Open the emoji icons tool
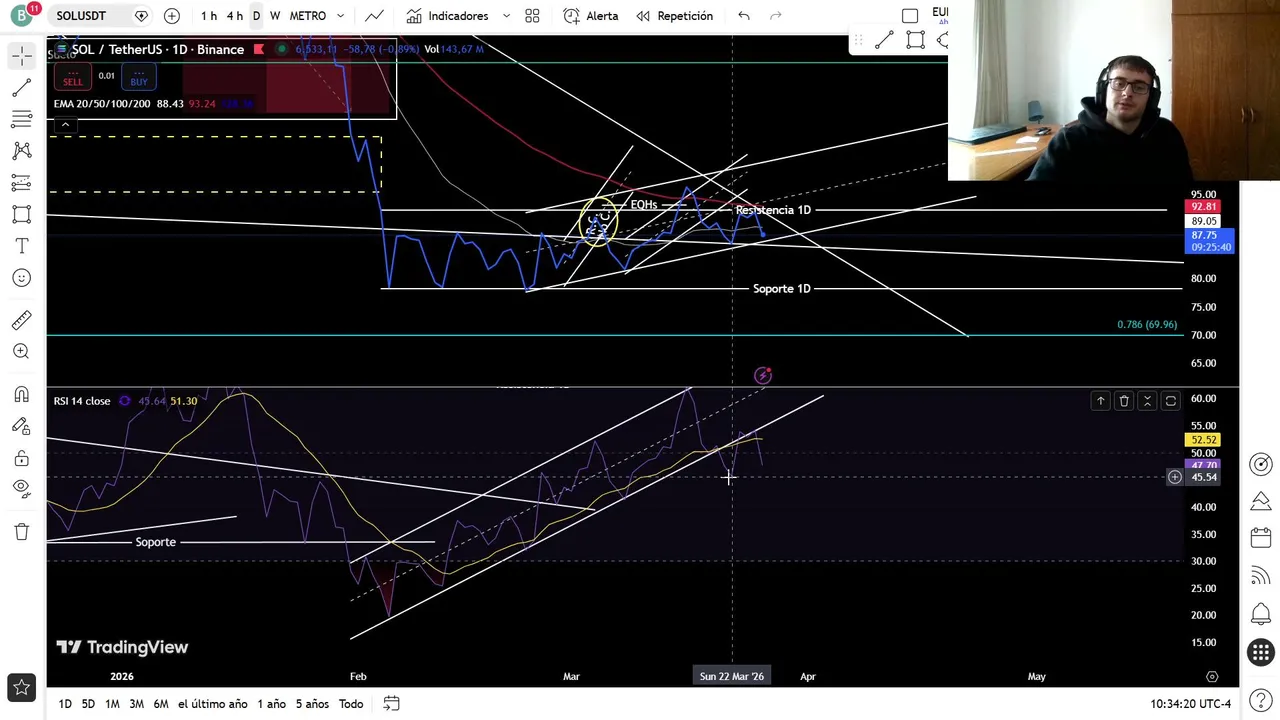1280x720 pixels. click(x=21, y=277)
